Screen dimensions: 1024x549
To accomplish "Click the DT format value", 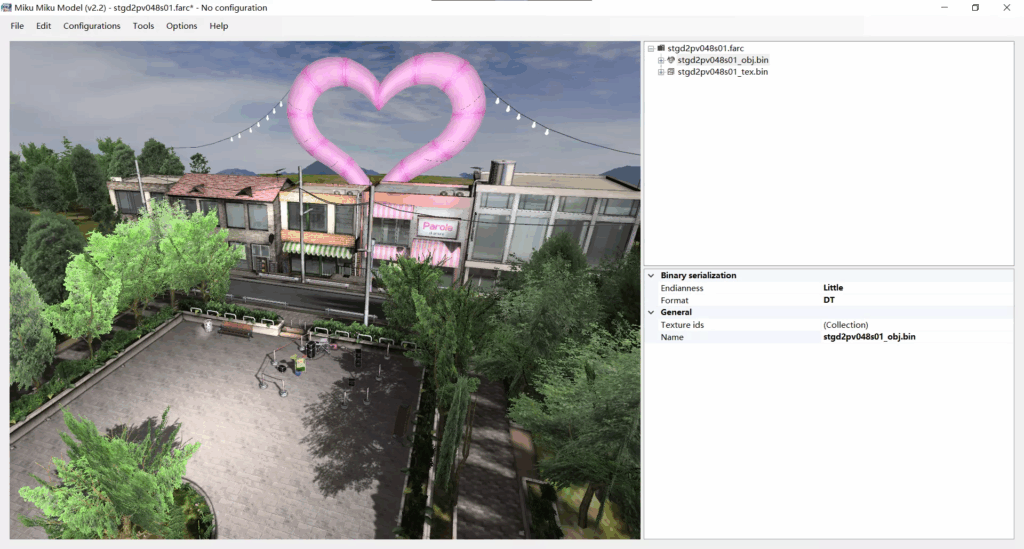I will [829, 300].
